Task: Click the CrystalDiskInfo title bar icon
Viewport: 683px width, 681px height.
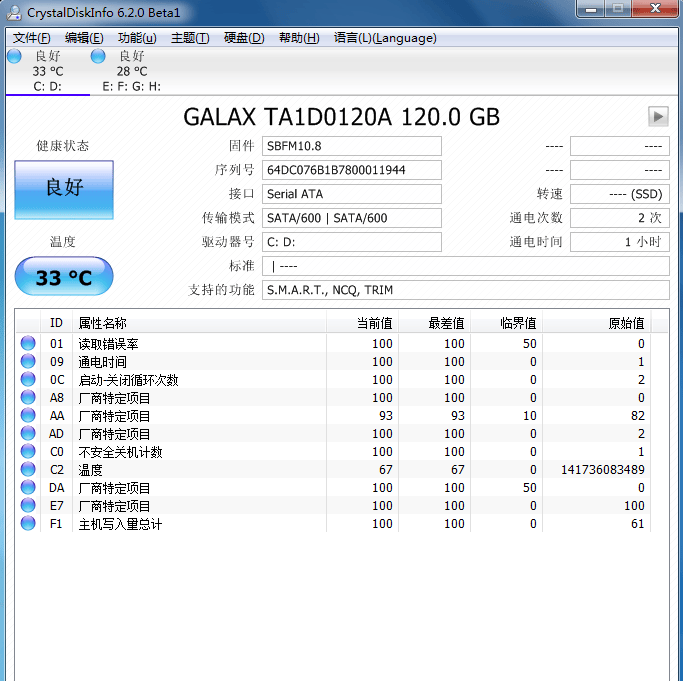Action: pyautogui.click(x=14, y=13)
